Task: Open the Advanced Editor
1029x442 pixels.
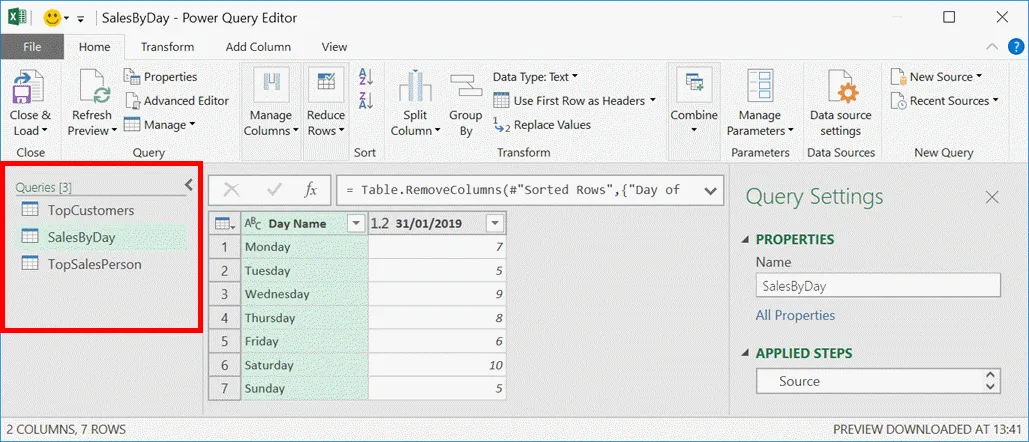Action: click(177, 101)
